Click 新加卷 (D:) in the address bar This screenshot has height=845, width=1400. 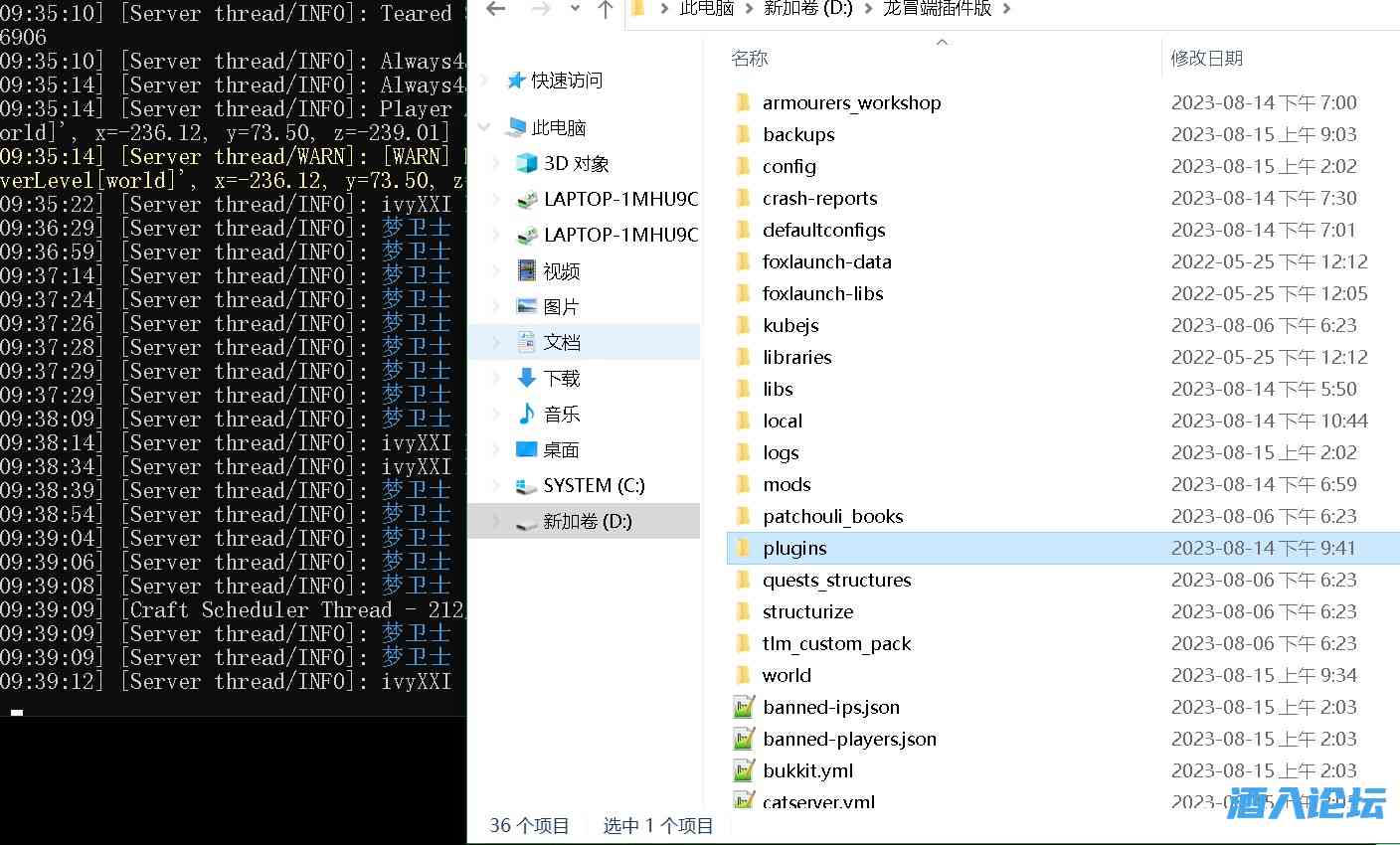point(808,9)
